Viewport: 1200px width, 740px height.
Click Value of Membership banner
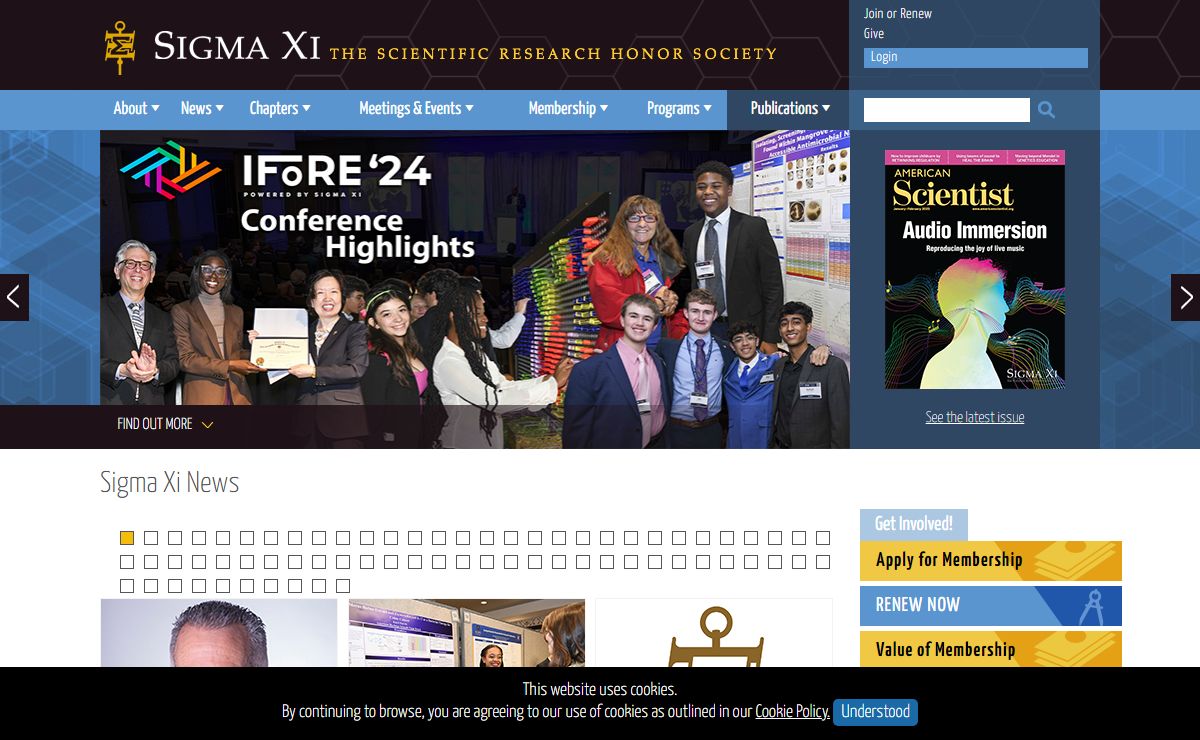coord(991,650)
